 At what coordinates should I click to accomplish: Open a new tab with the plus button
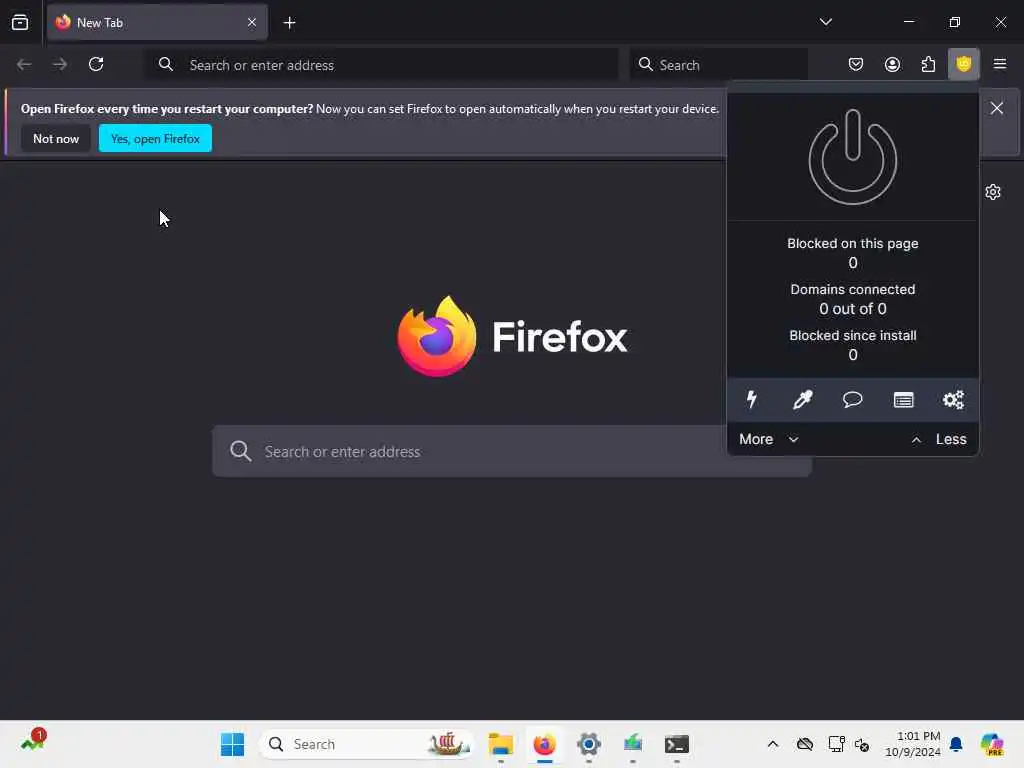tap(289, 23)
